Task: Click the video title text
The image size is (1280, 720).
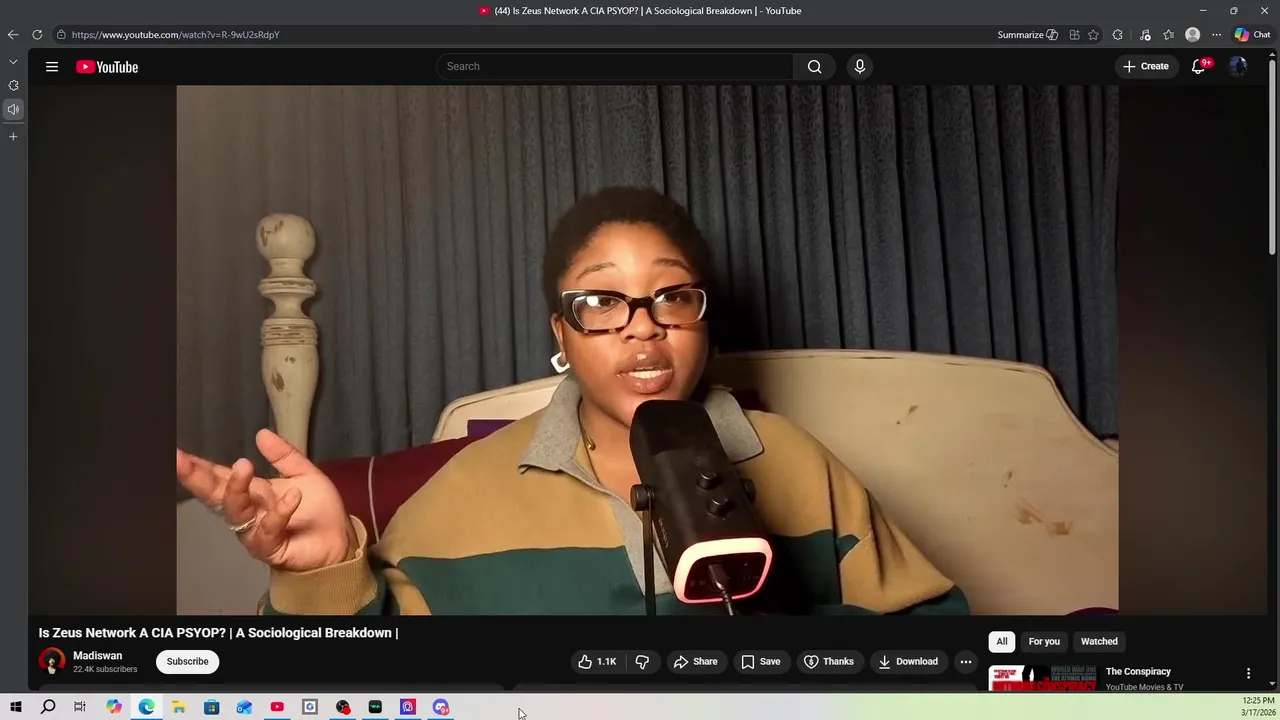Action: click(218, 633)
